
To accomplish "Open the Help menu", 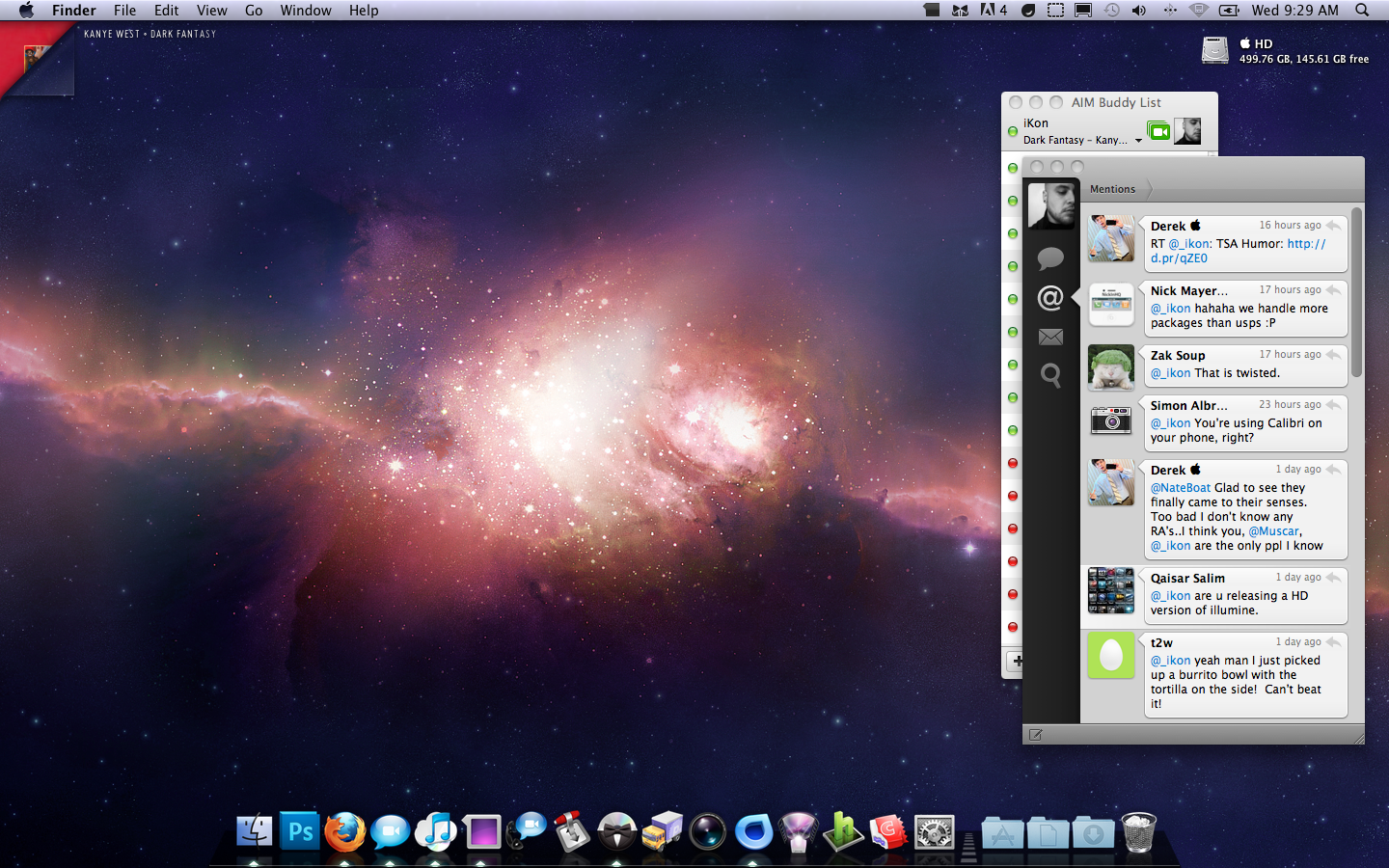I will 364,11.
